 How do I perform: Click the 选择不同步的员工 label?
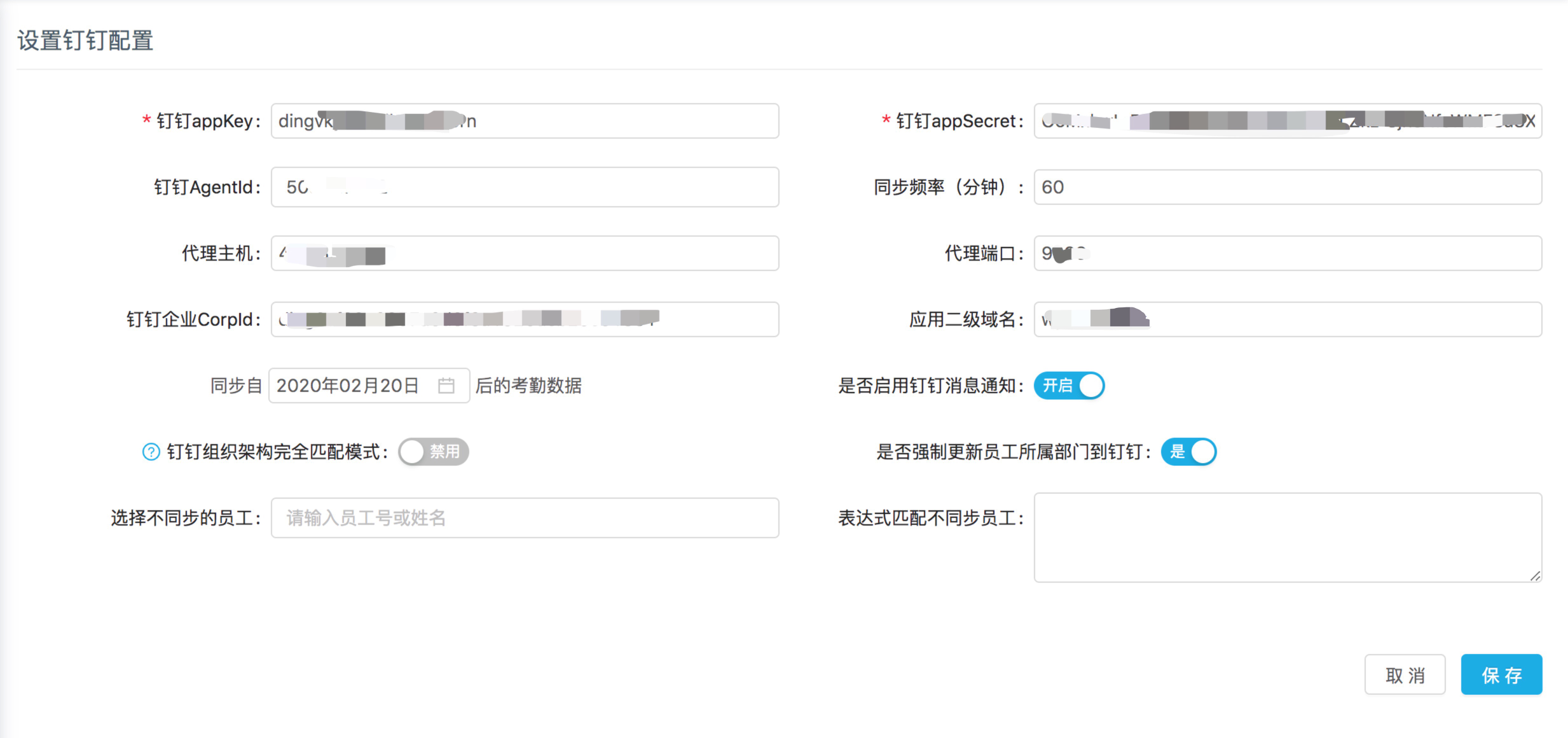tap(186, 518)
